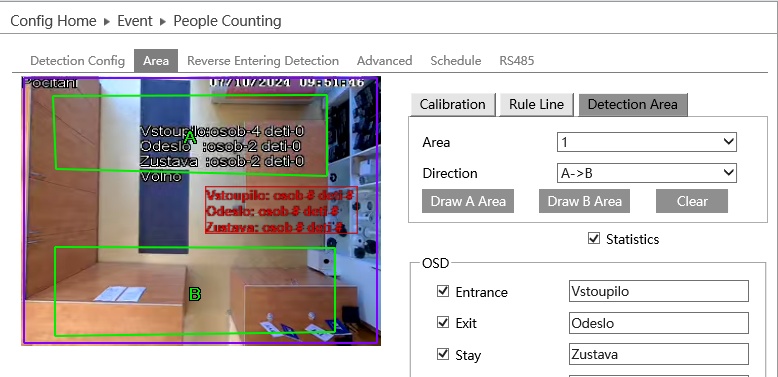Click Config Home breadcrumb link
This screenshot has width=778, height=377.
(53, 21)
